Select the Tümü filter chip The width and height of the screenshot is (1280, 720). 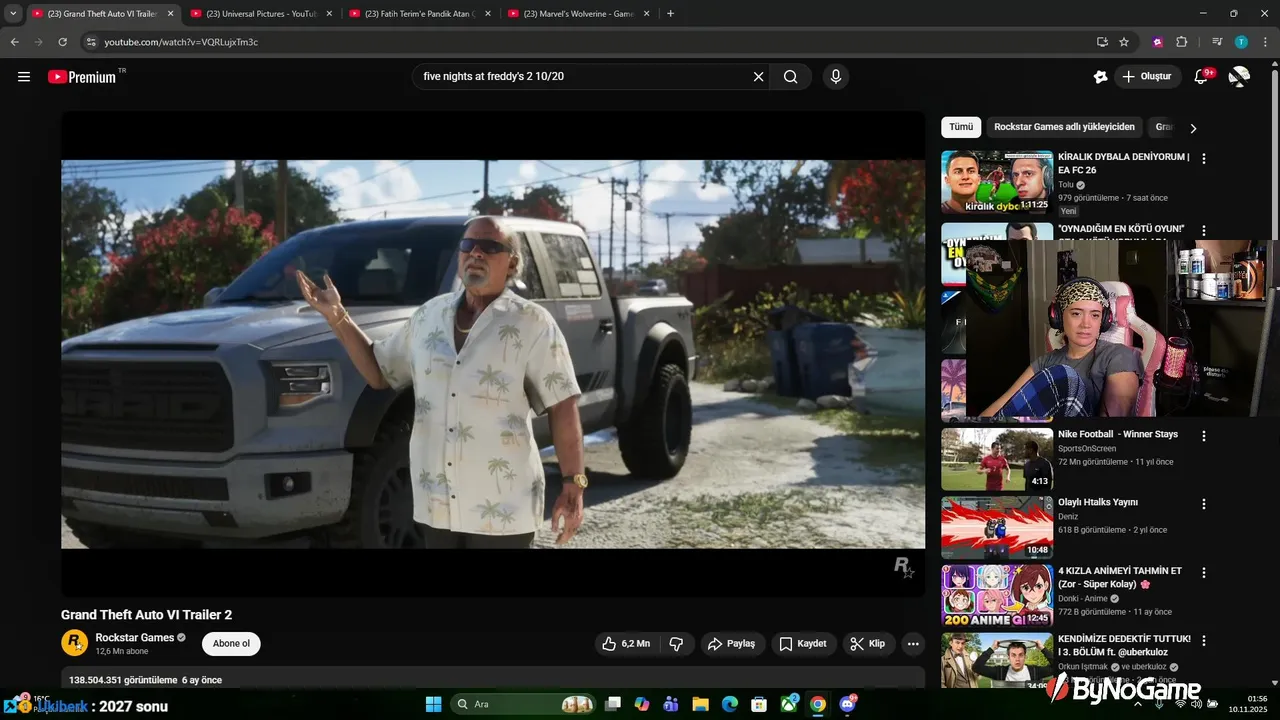point(961,127)
